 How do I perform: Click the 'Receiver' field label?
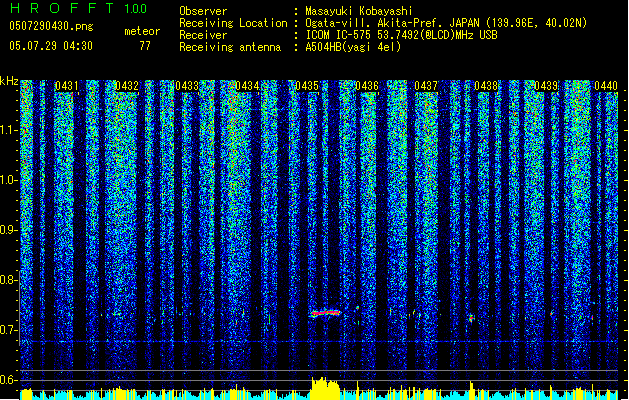pyautogui.click(x=203, y=35)
